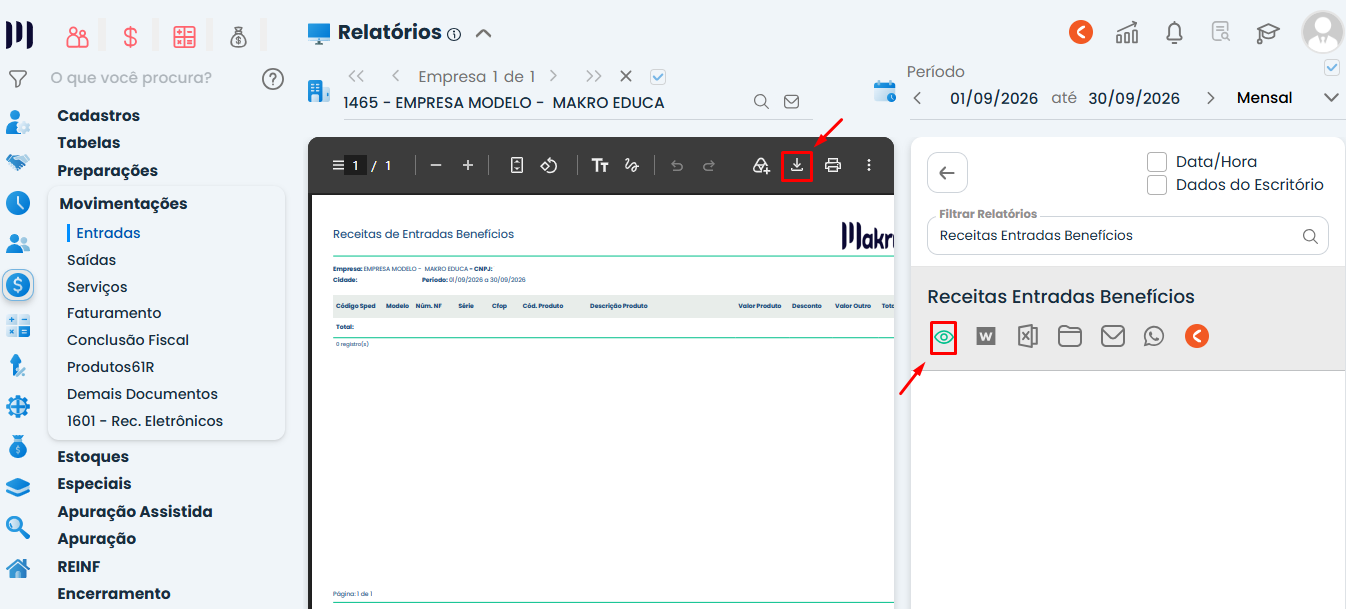Go to last company double arrow

[594, 76]
